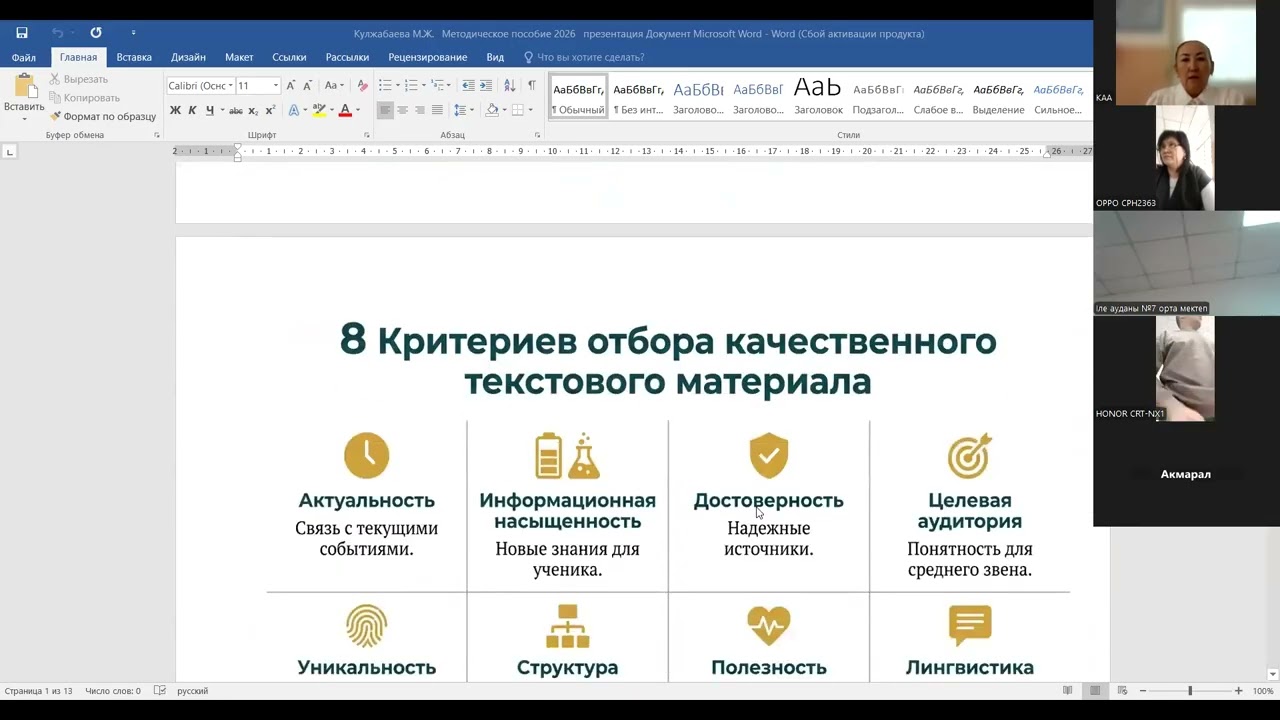1280x720 pixels.
Task: Toggle subscript x₂ formatting
Action: tap(253, 110)
